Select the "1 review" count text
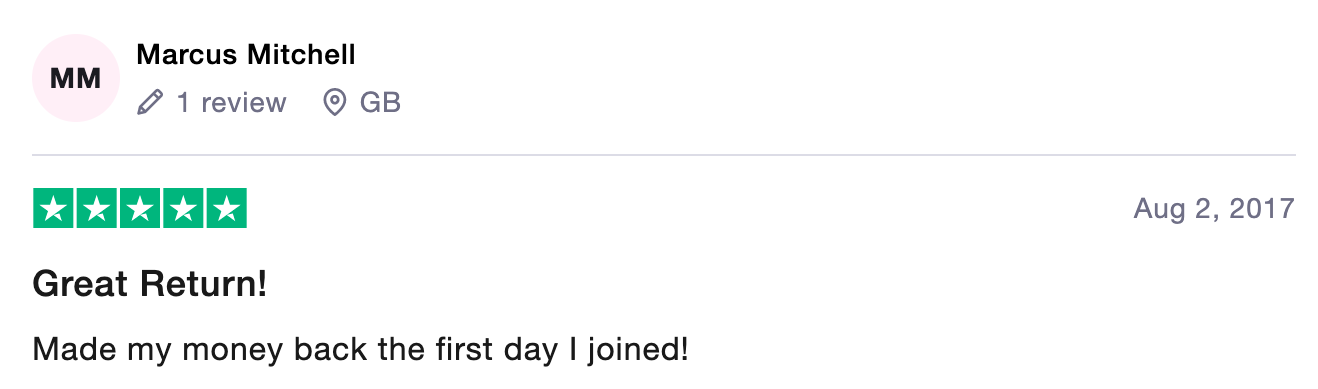Screen dimensions: 1318x389 click(232, 102)
